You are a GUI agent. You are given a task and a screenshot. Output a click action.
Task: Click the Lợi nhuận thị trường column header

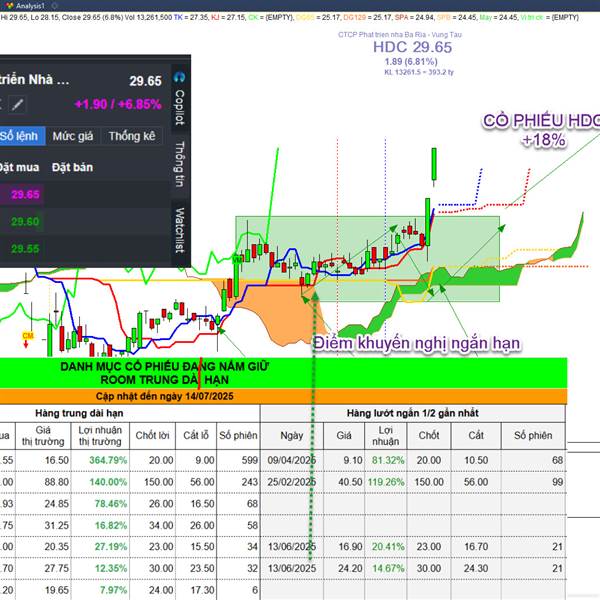coord(100,436)
